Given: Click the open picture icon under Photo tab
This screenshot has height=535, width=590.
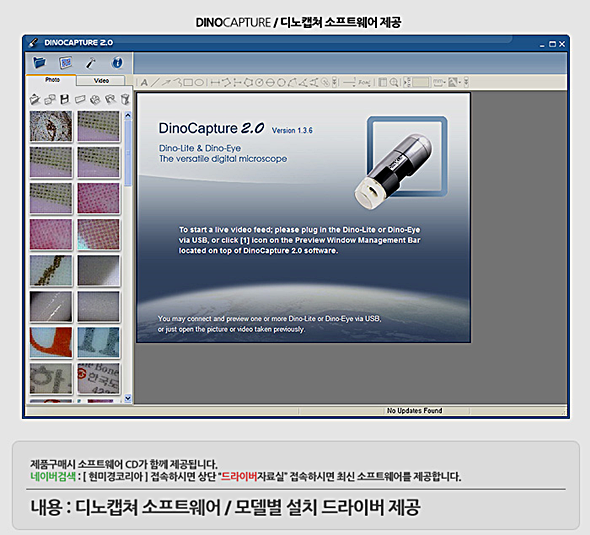Looking at the screenshot, I should click(35, 99).
